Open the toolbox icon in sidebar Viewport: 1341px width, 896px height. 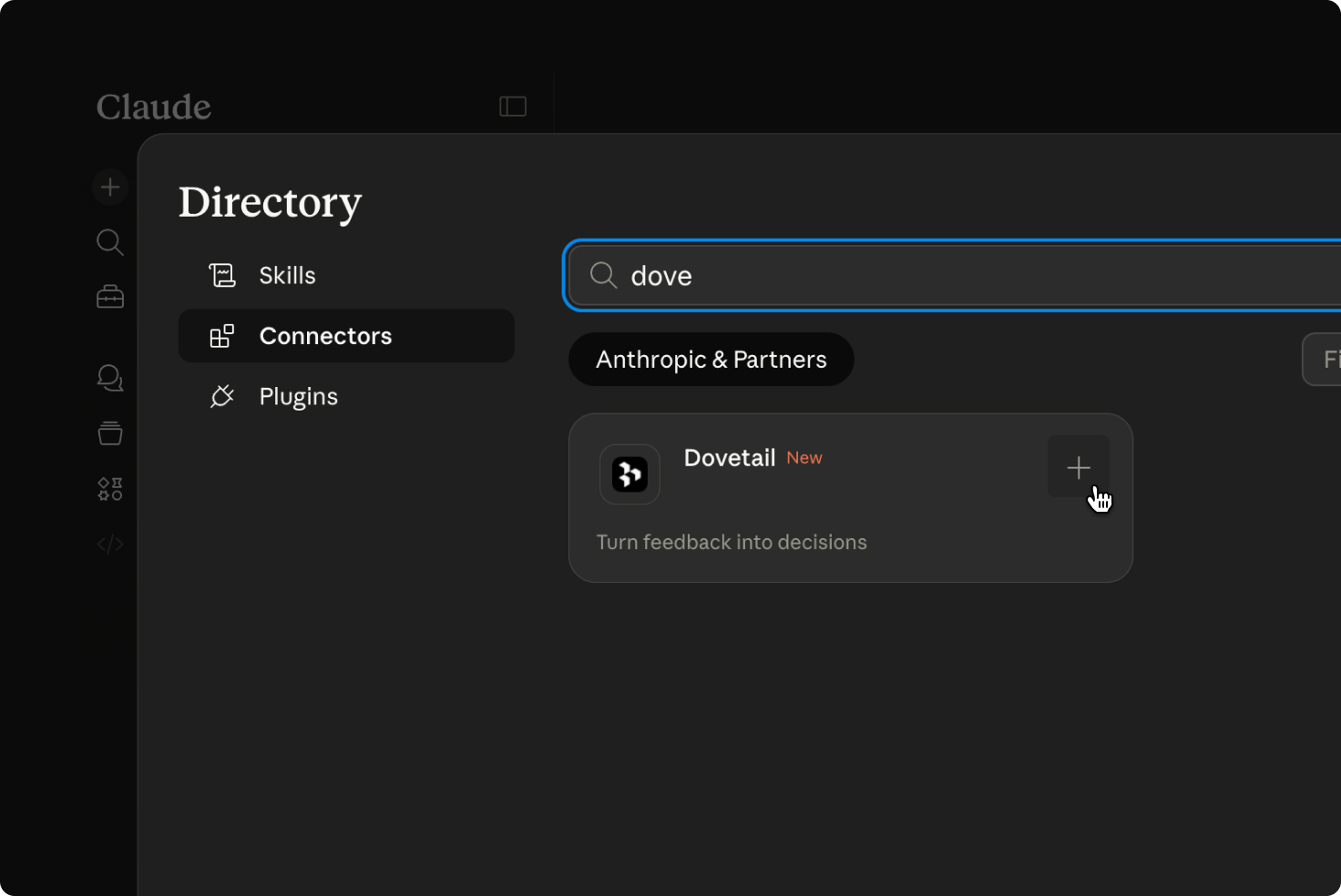[x=110, y=297]
